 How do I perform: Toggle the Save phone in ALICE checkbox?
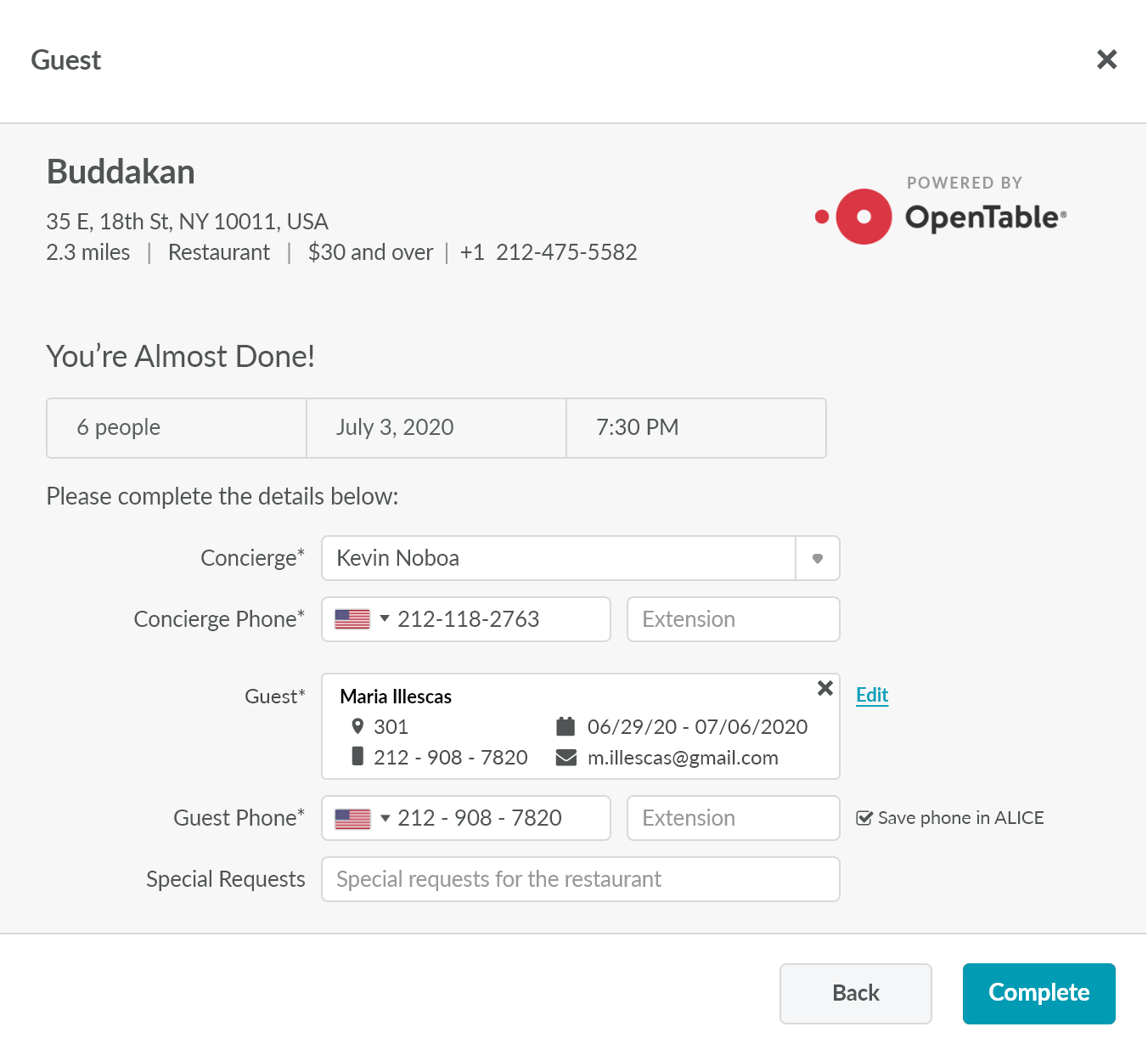click(864, 818)
